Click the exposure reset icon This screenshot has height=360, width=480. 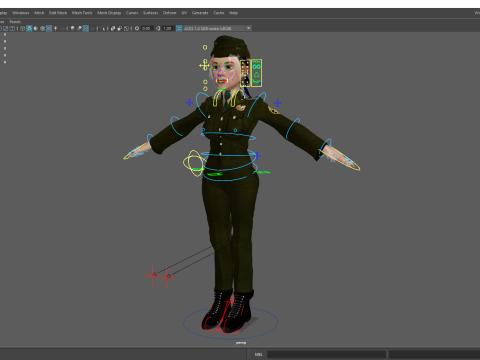[137, 28]
